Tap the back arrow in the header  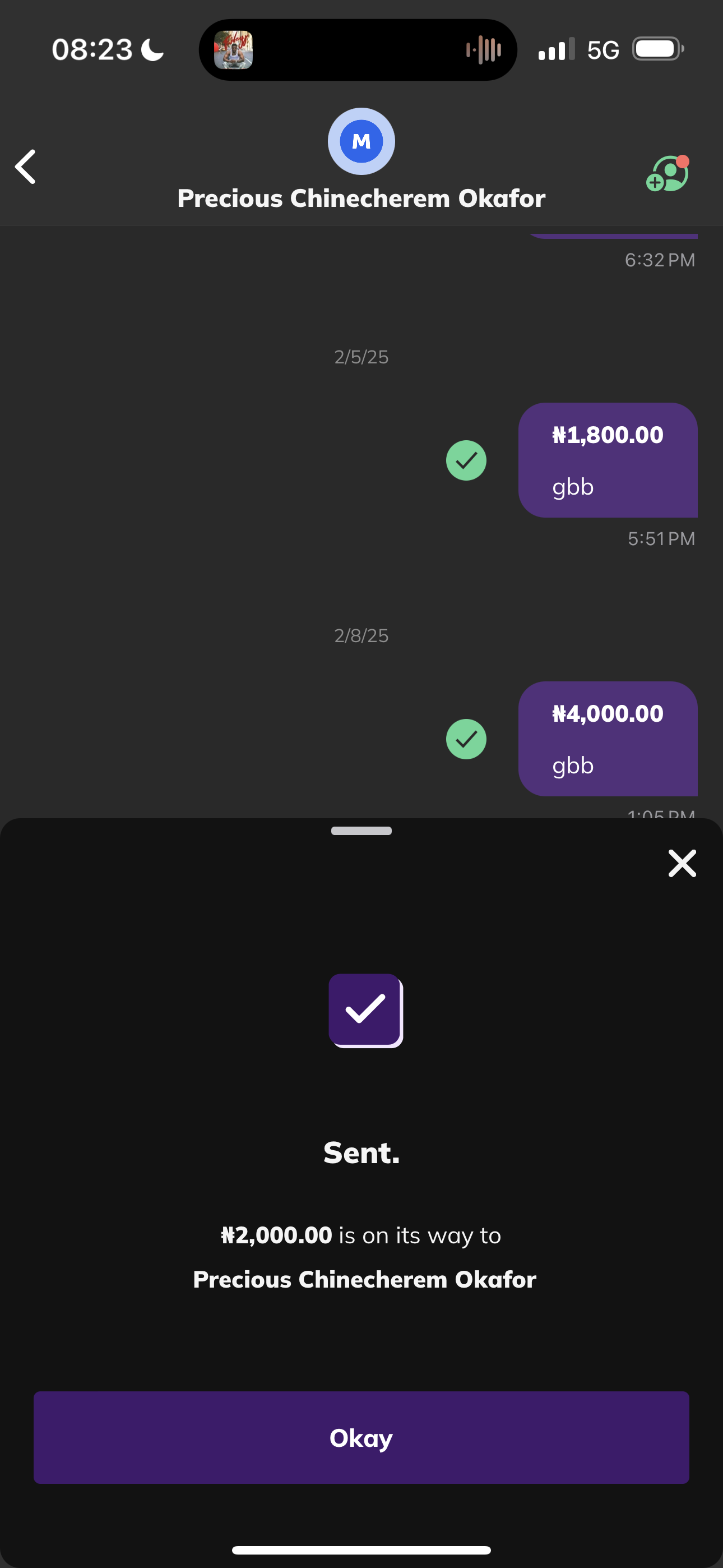(x=26, y=167)
